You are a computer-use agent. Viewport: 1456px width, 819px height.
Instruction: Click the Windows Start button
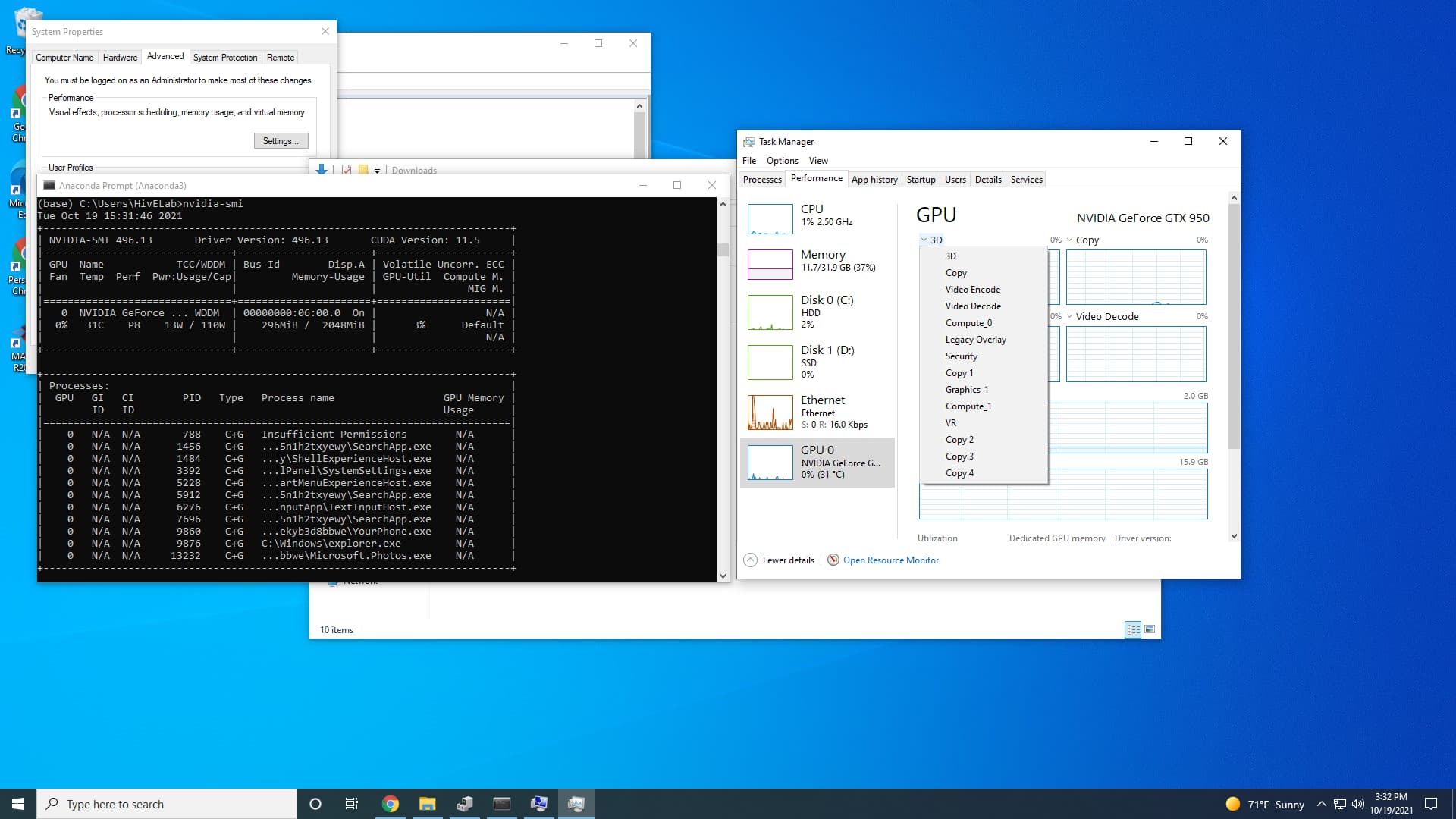tap(17, 803)
